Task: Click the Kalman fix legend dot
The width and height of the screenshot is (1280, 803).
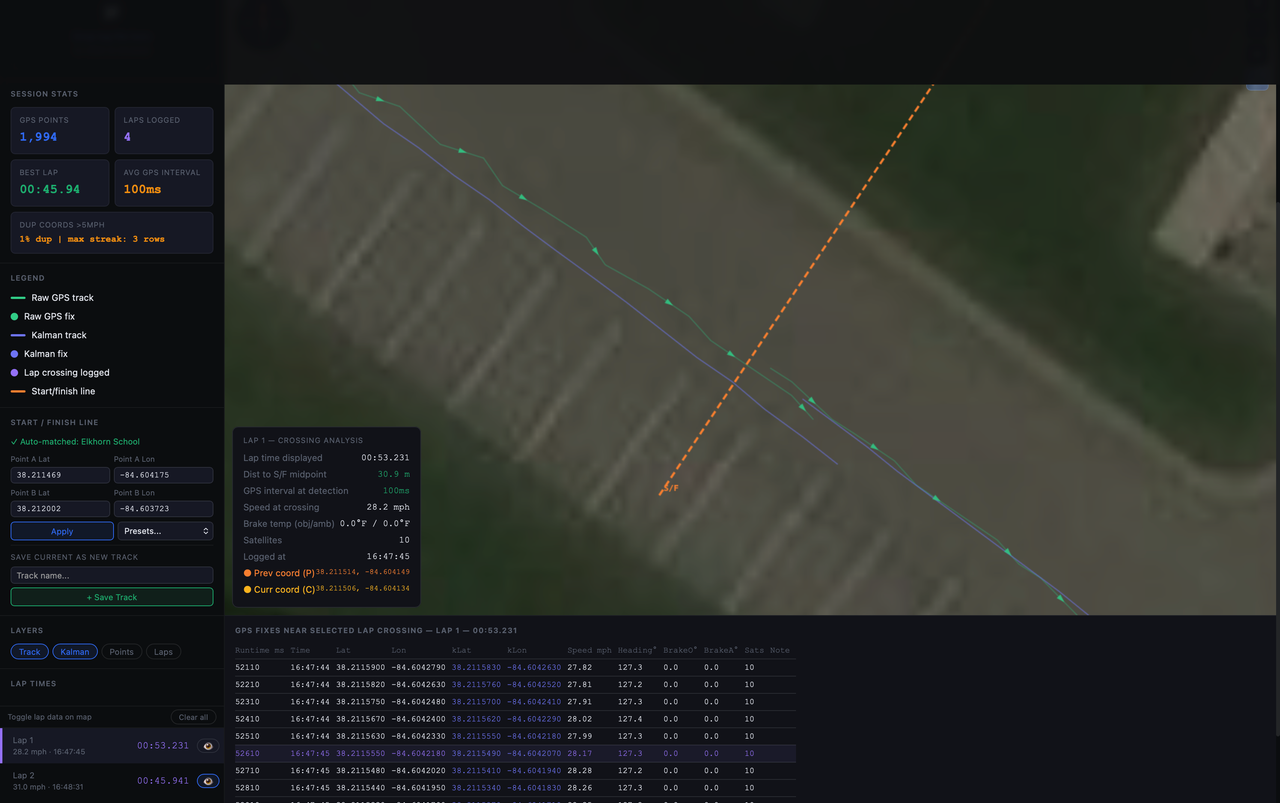Action: (14, 354)
